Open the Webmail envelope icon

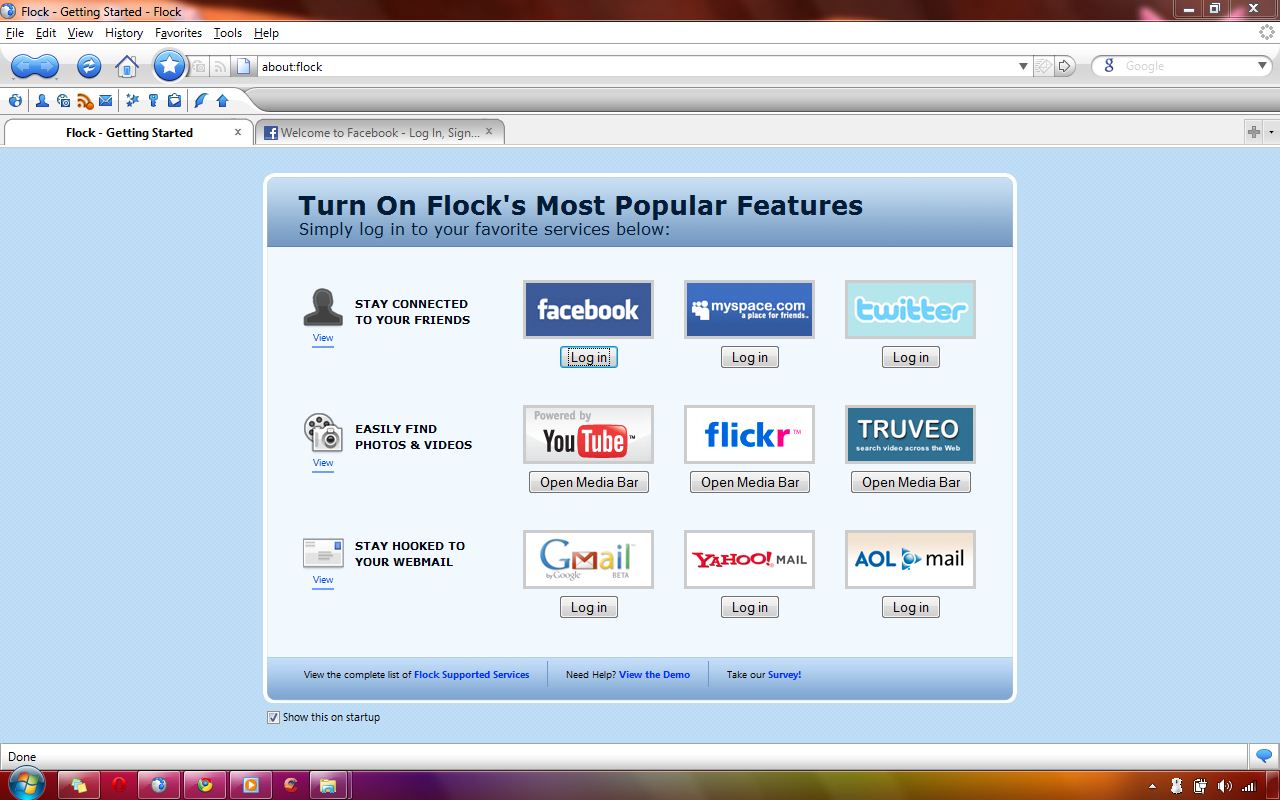[105, 101]
